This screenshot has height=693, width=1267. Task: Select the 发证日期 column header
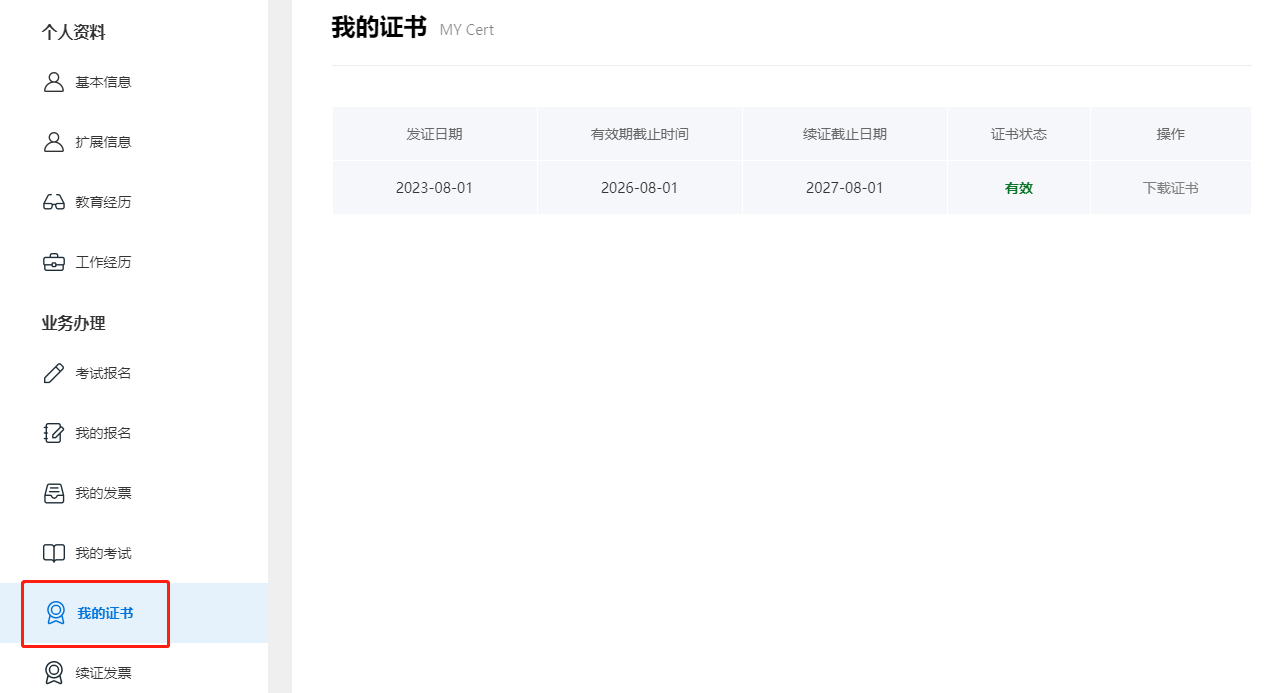tap(434, 133)
